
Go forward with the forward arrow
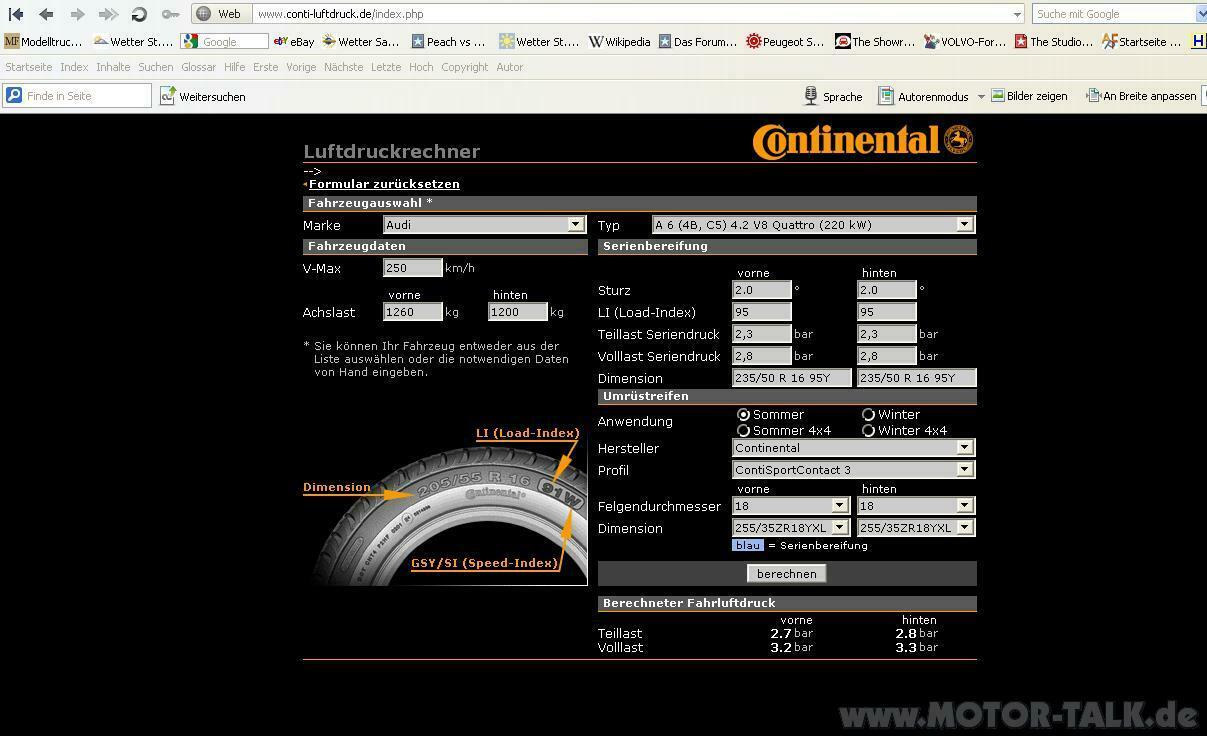[77, 14]
